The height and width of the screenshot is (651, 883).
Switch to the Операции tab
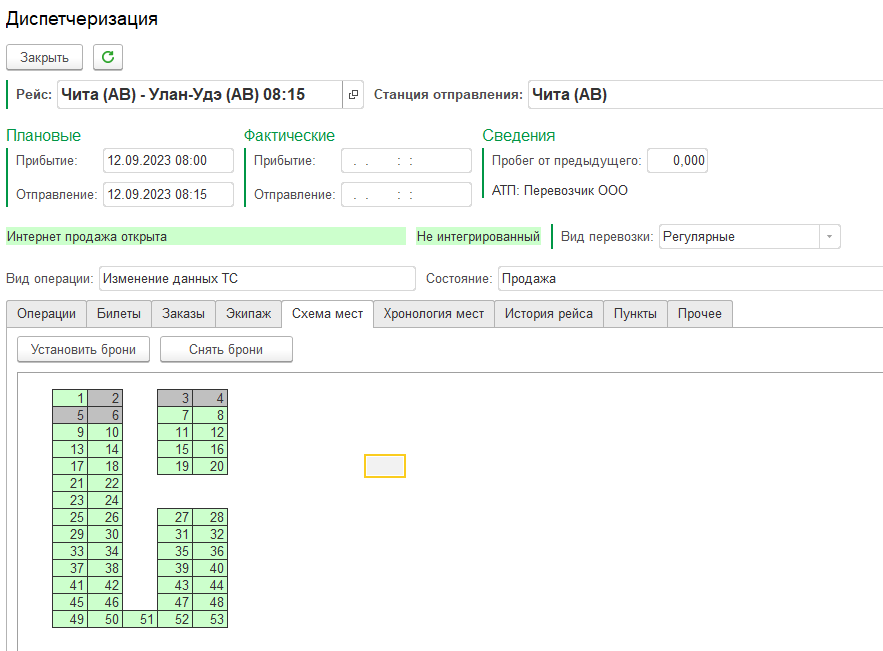[46, 314]
